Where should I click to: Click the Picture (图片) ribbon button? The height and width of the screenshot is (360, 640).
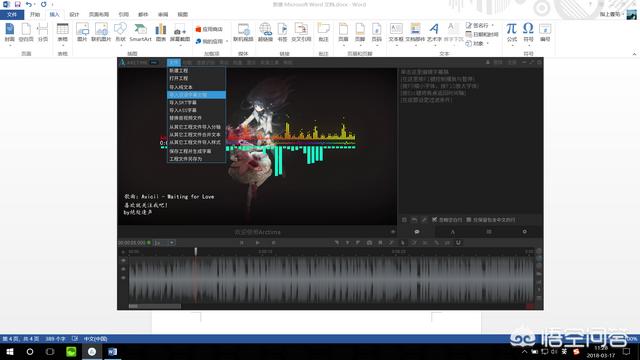tap(82, 33)
